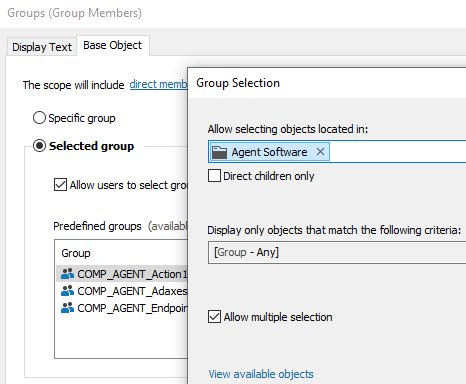Choose the Specific group radio button
This screenshot has height=384, width=466.
point(39,118)
